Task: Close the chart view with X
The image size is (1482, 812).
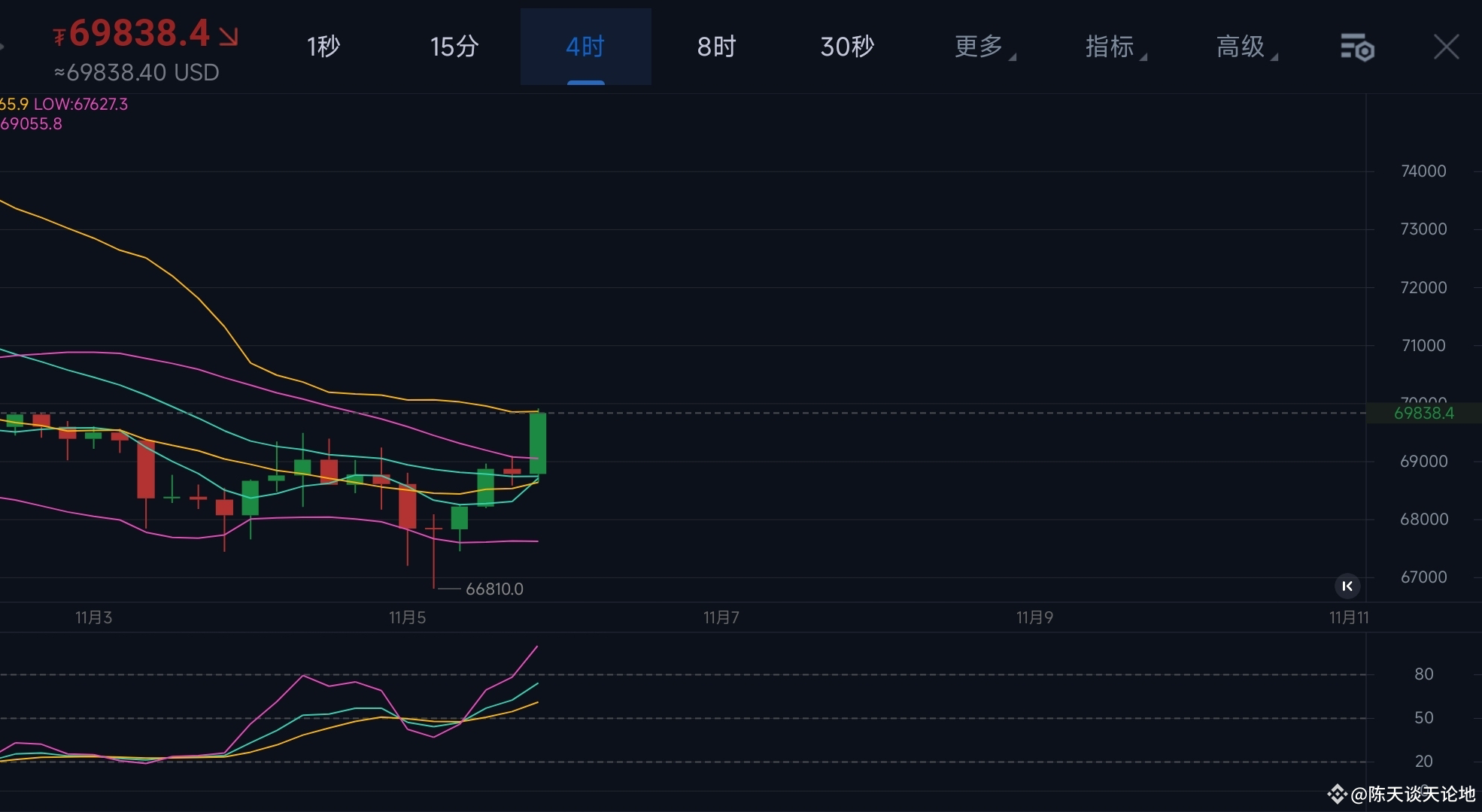Action: click(x=1446, y=47)
